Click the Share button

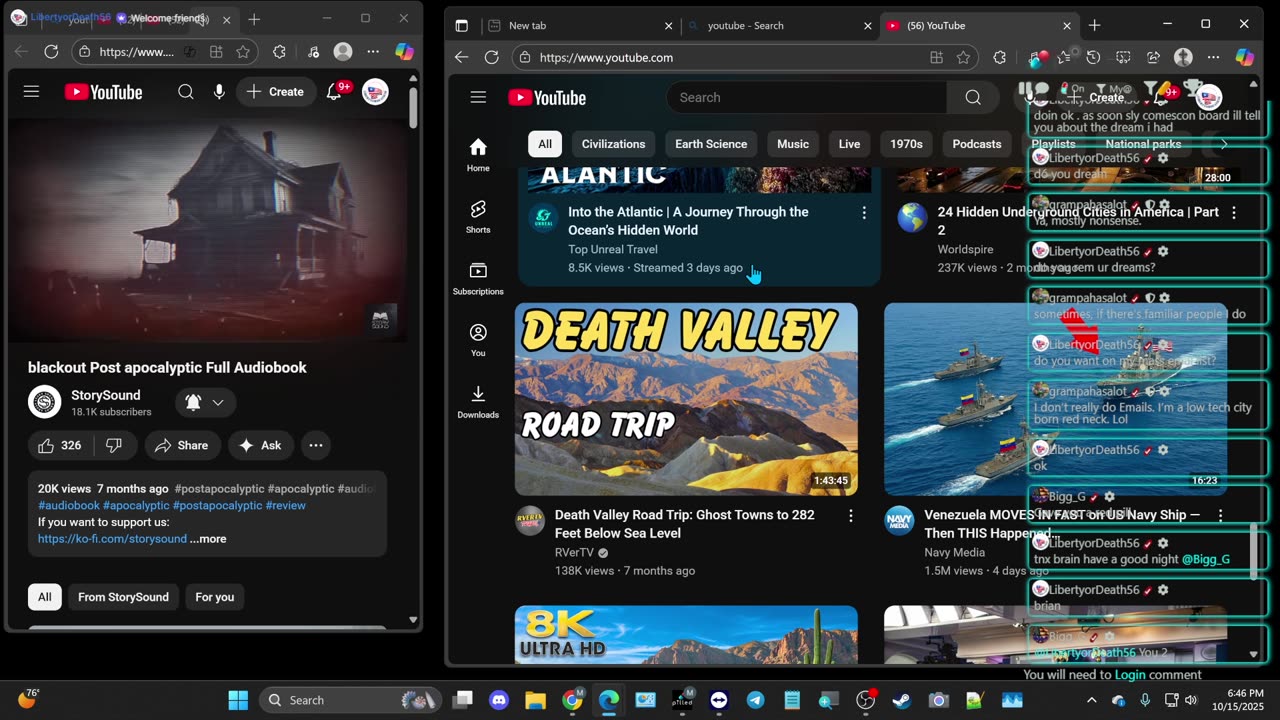(x=181, y=445)
